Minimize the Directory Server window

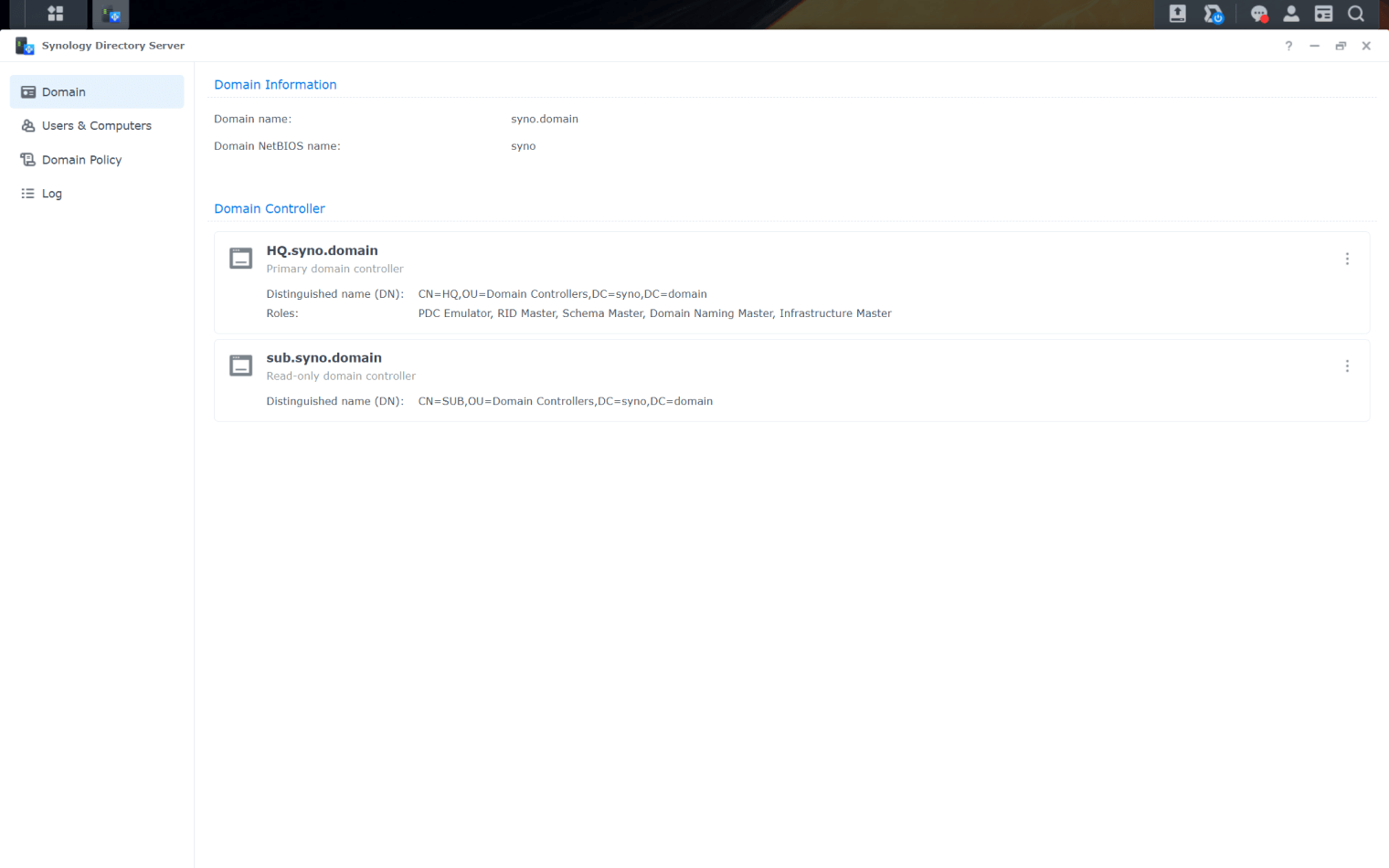1314,46
